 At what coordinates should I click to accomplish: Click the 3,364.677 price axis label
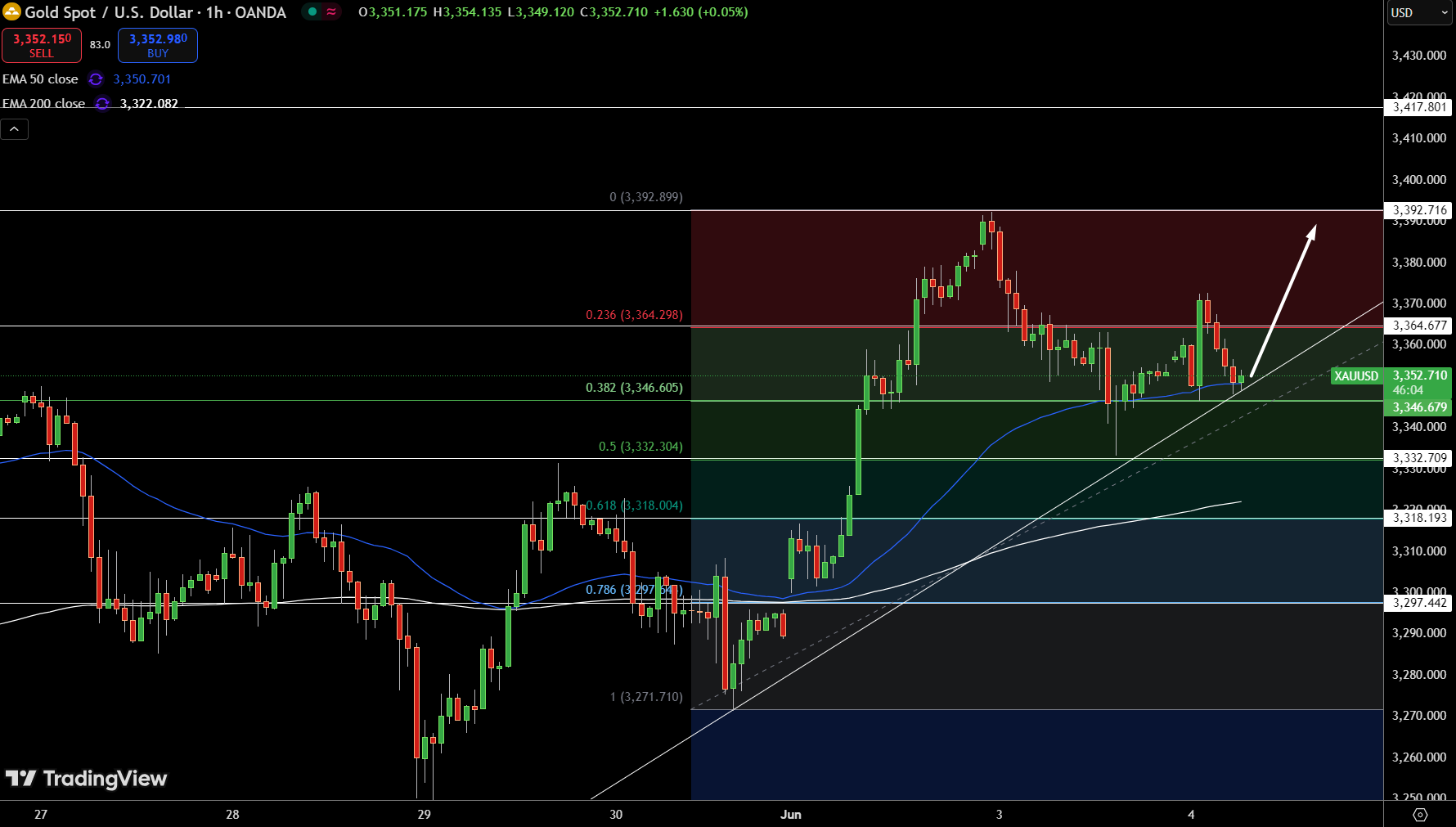click(x=1419, y=326)
